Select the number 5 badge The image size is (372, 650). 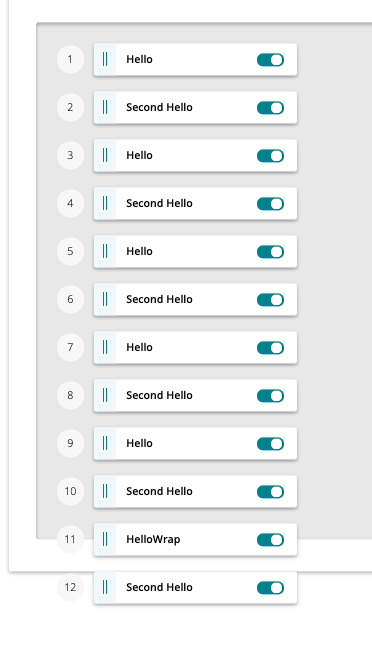pos(71,251)
